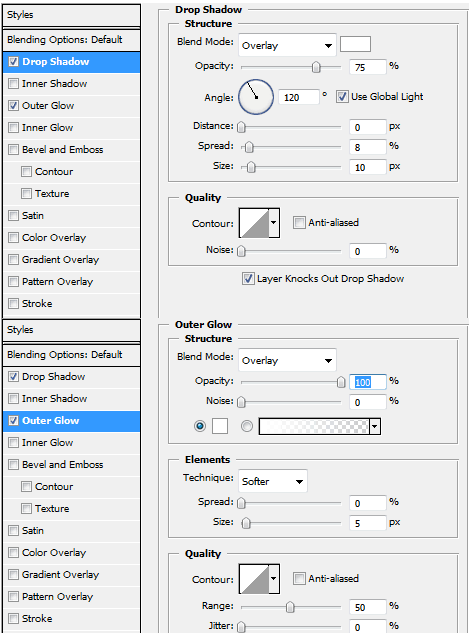Tick Satin in the Drop Shadow dialog's list
The width and height of the screenshot is (470, 635).
[13, 215]
